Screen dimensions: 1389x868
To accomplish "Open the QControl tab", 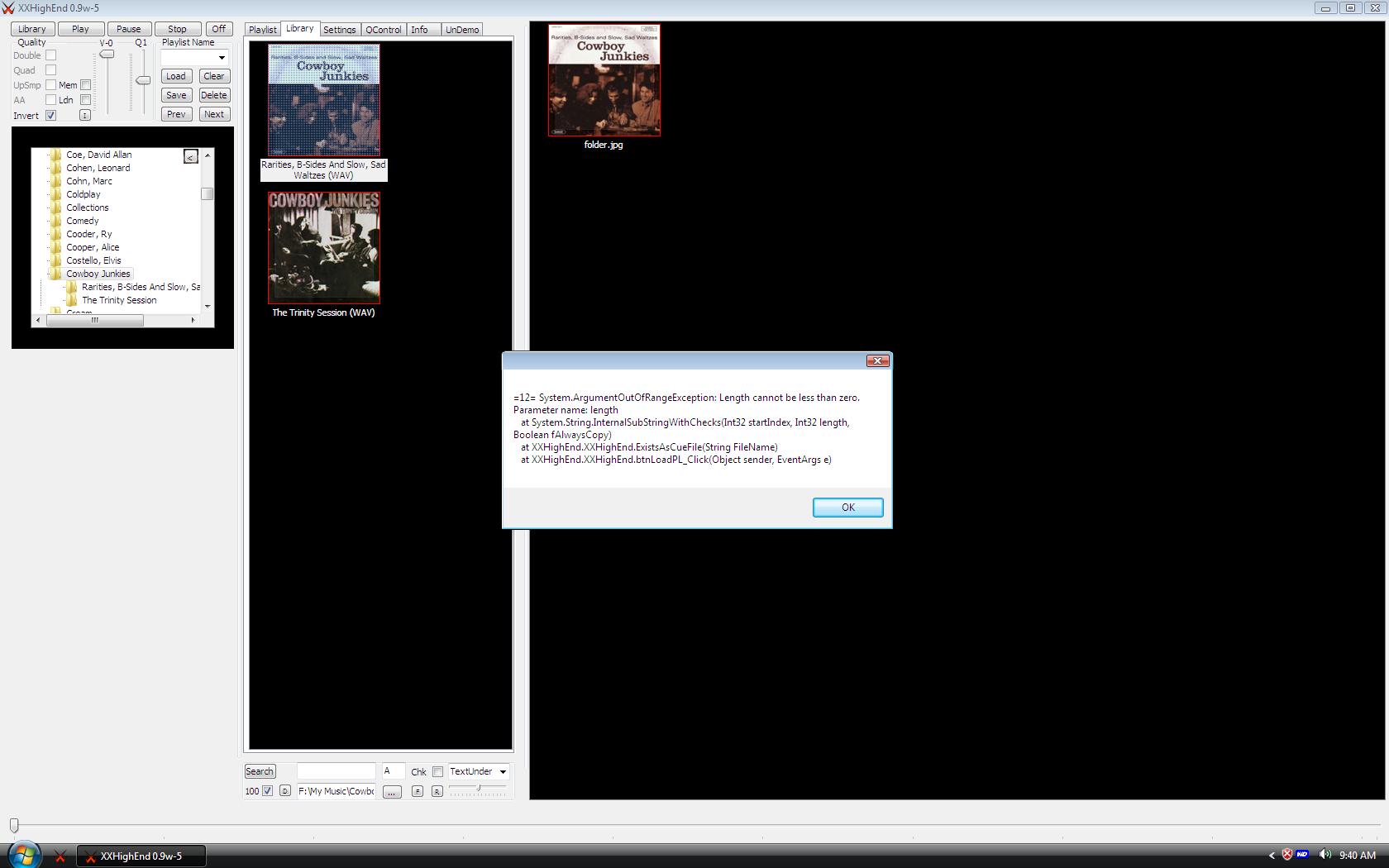I will click(384, 30).
